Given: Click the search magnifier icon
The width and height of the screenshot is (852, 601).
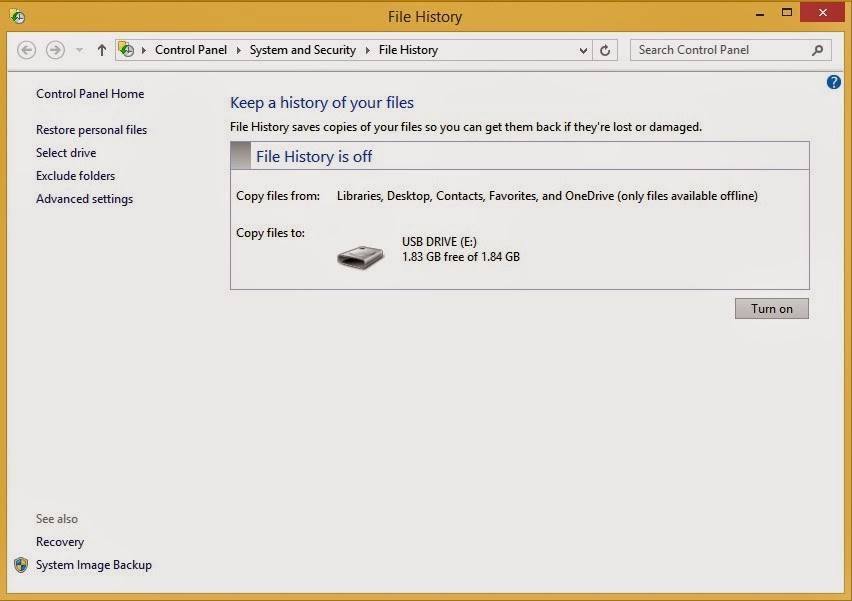Looking at the screenshot, I should (x=817, y=49).
